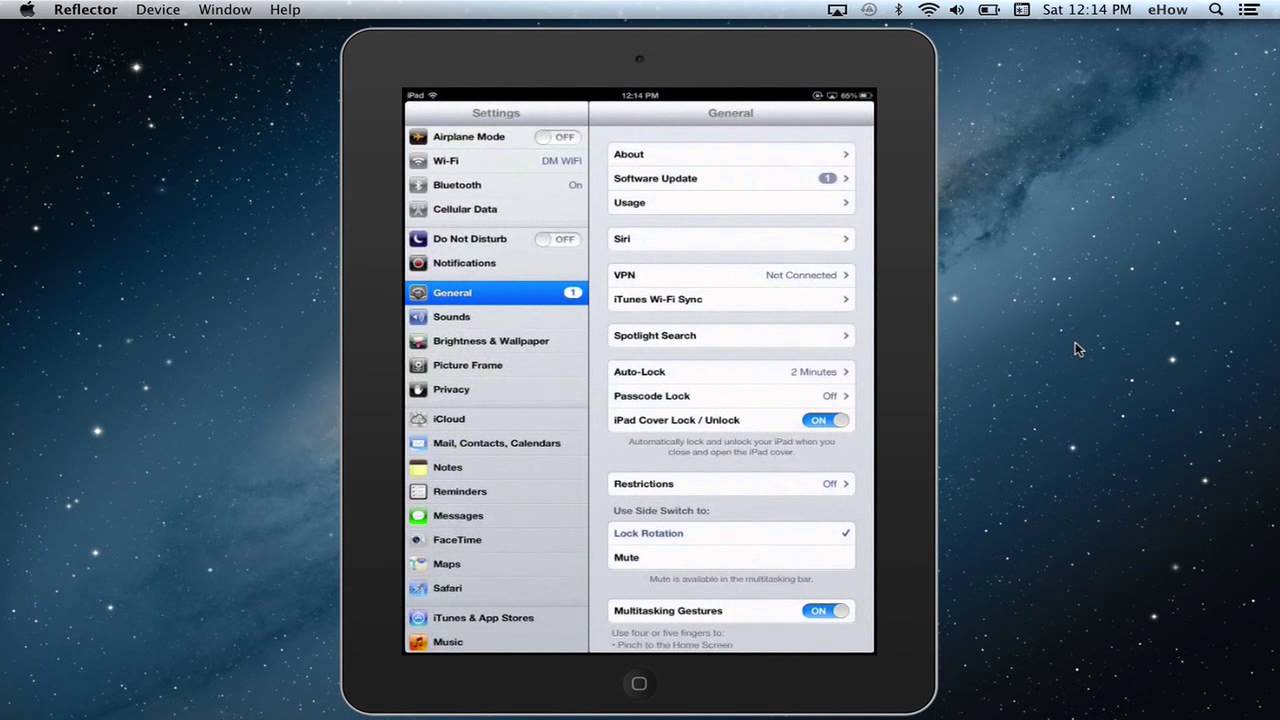Open the AirPlay display status icon
The height and width of the screenshot is (720, 1280).
tap(838, 10)
